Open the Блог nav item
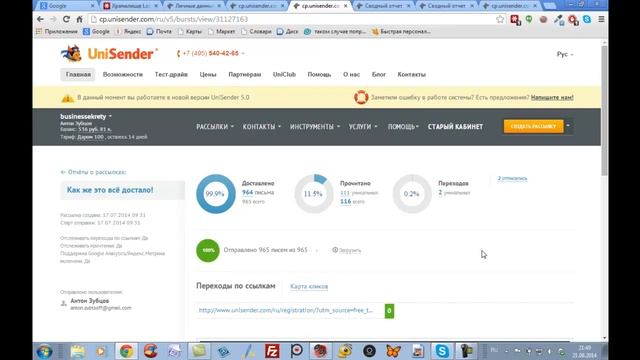Image resolution: width=640 pixels, height=360 pixels. click(379, 75)
